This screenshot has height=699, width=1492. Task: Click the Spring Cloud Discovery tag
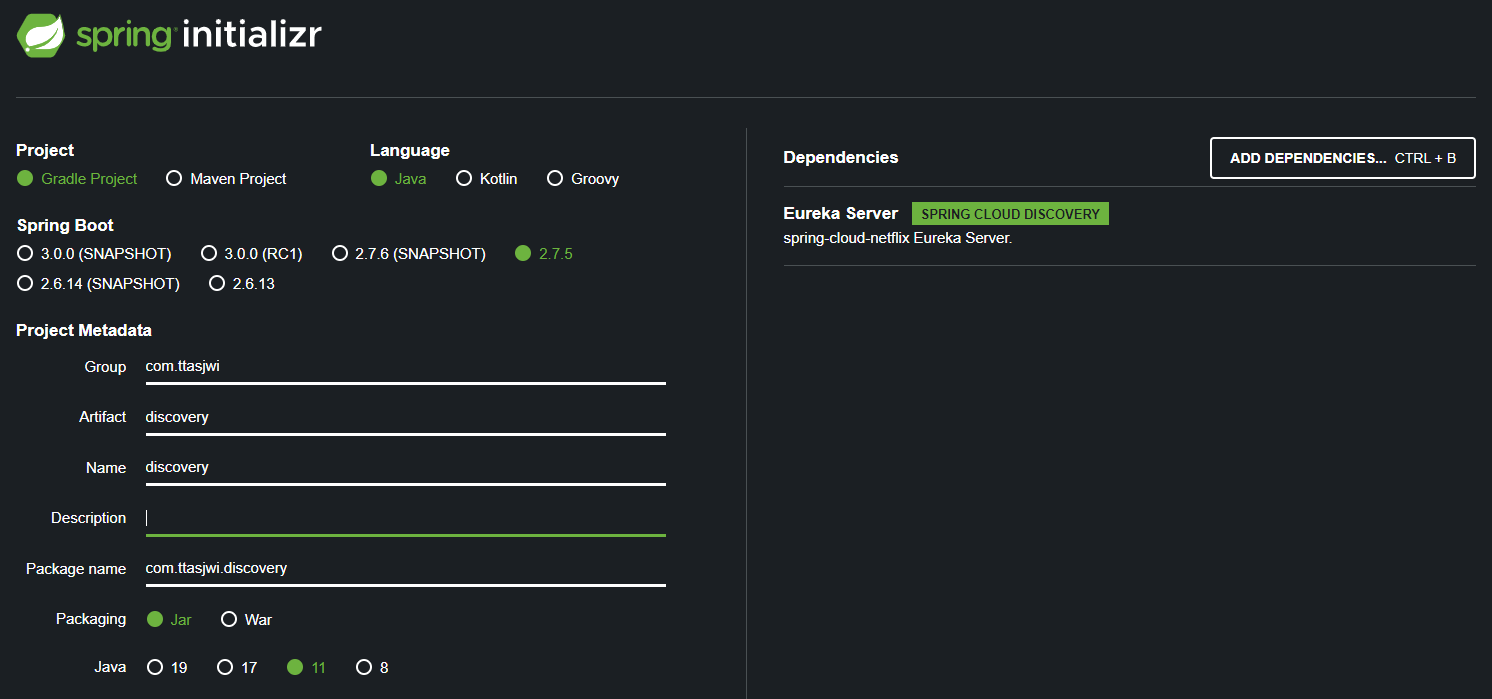coord(1010,214)
